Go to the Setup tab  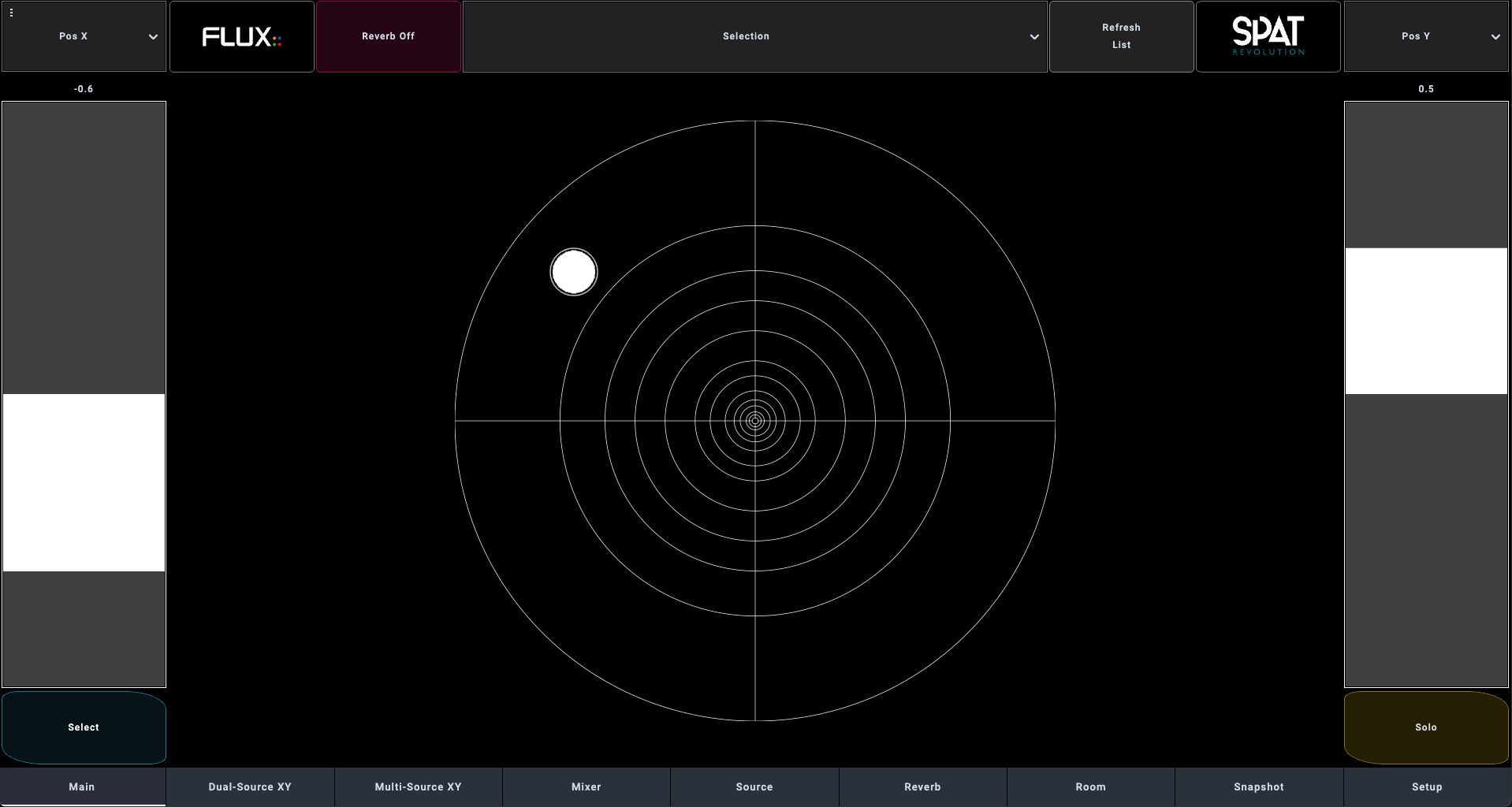1427,787
